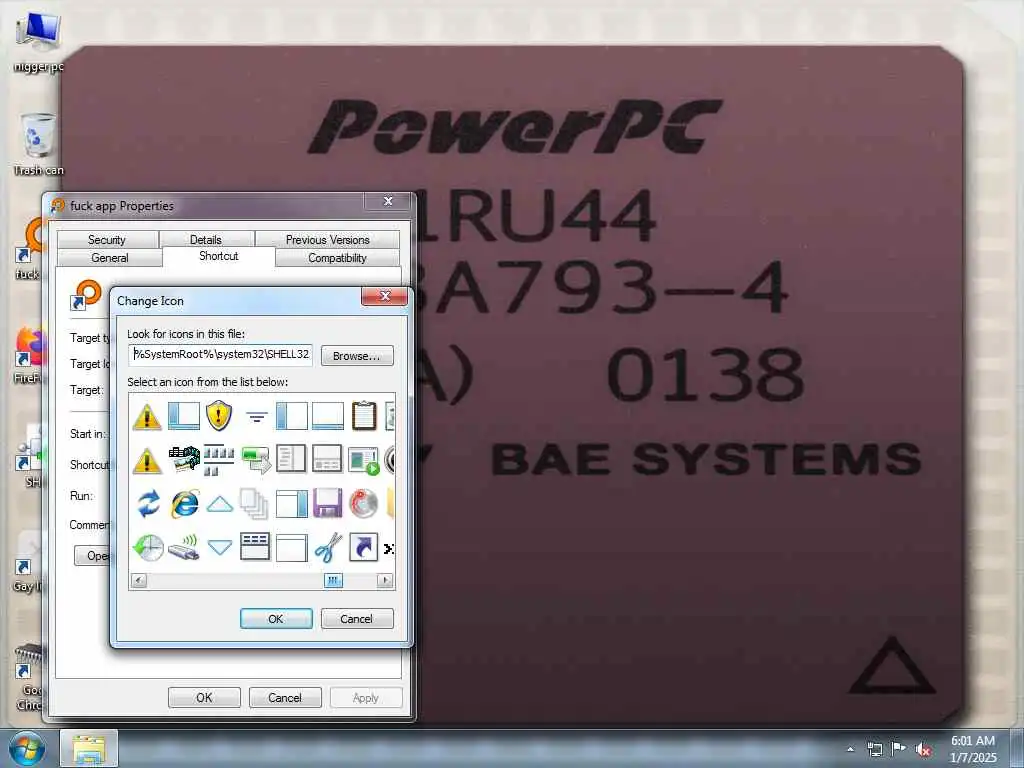Open Windows Explorer from the taskbar
The width and height of the screenshot is (1024, 768).
coord(89,748)
